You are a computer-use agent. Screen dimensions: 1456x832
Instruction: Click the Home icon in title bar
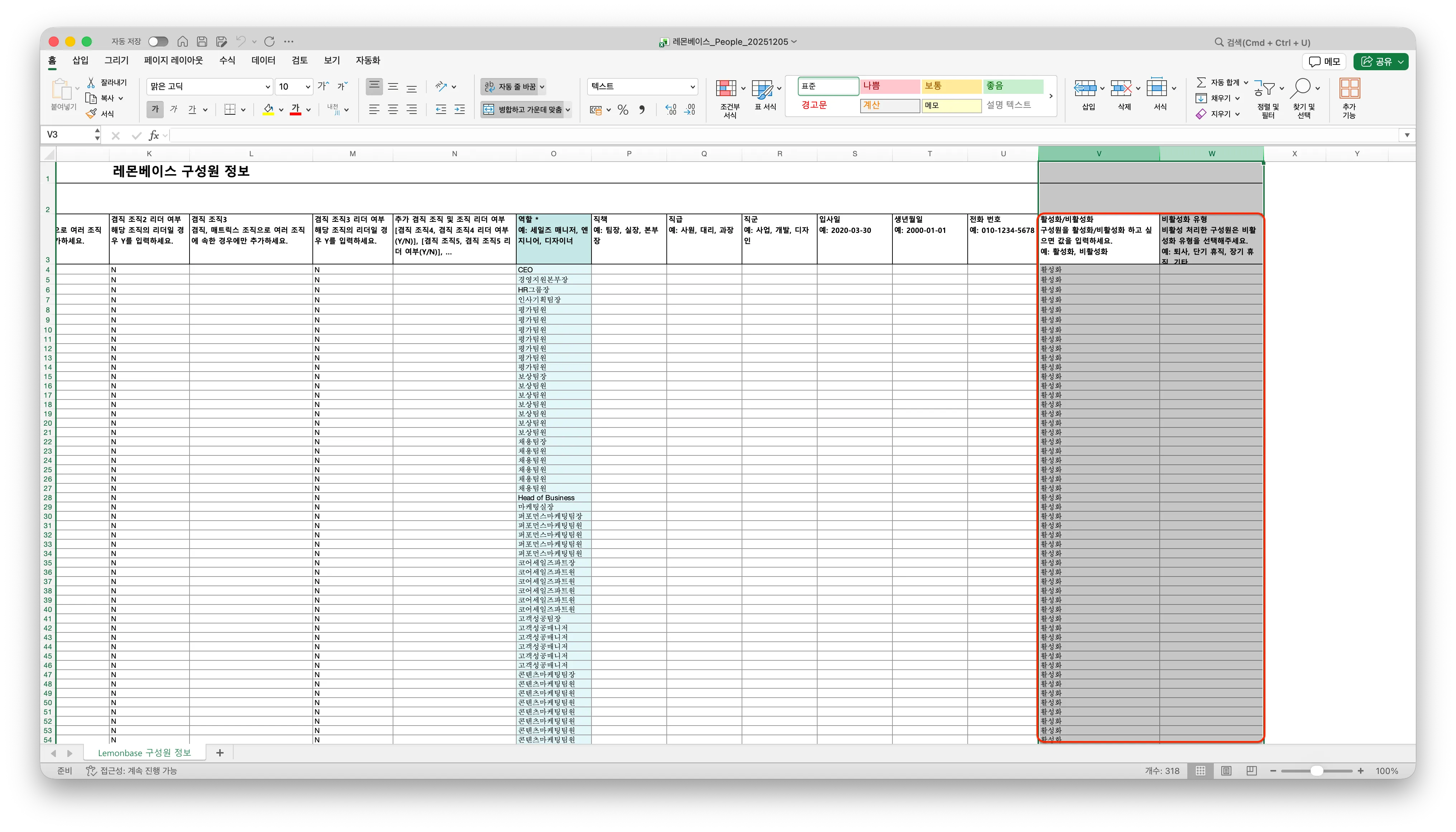point(182,42)
